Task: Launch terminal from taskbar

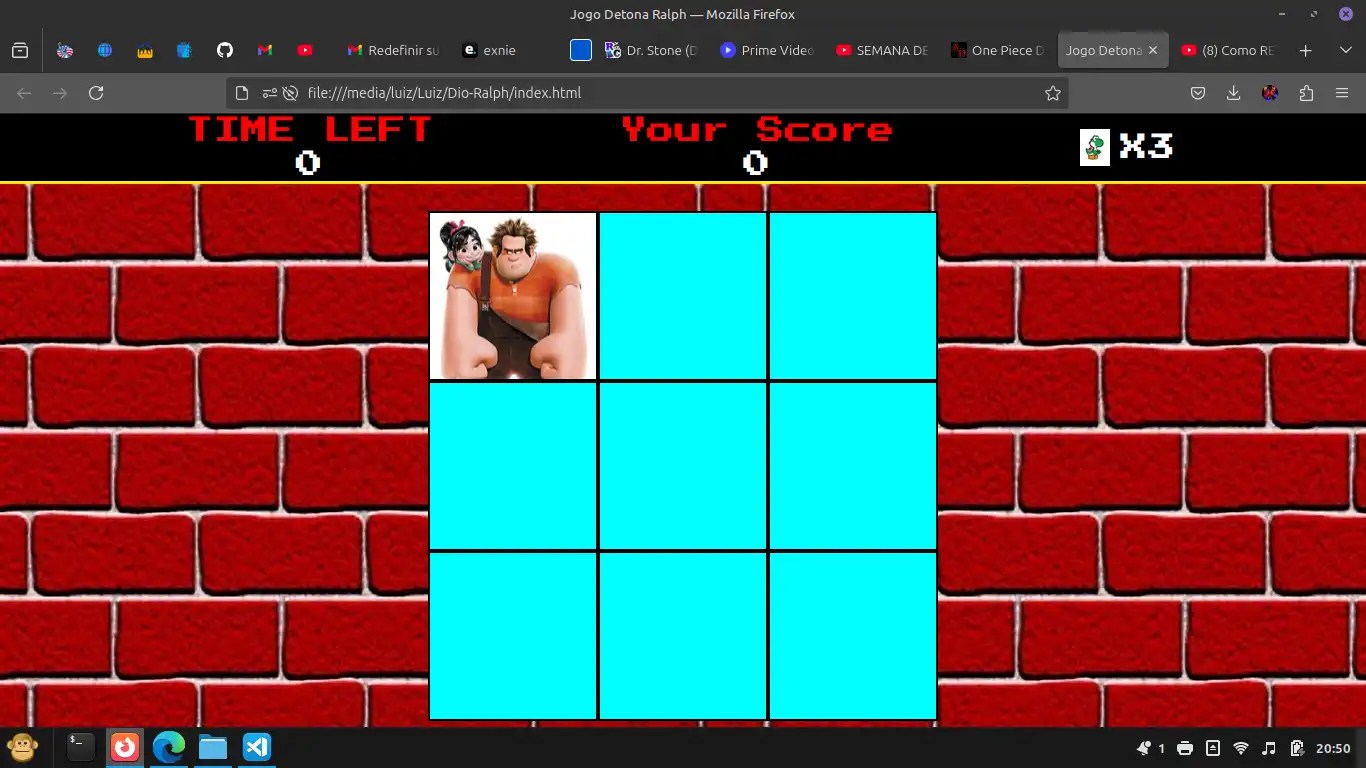Action: (x=81, y=747)
